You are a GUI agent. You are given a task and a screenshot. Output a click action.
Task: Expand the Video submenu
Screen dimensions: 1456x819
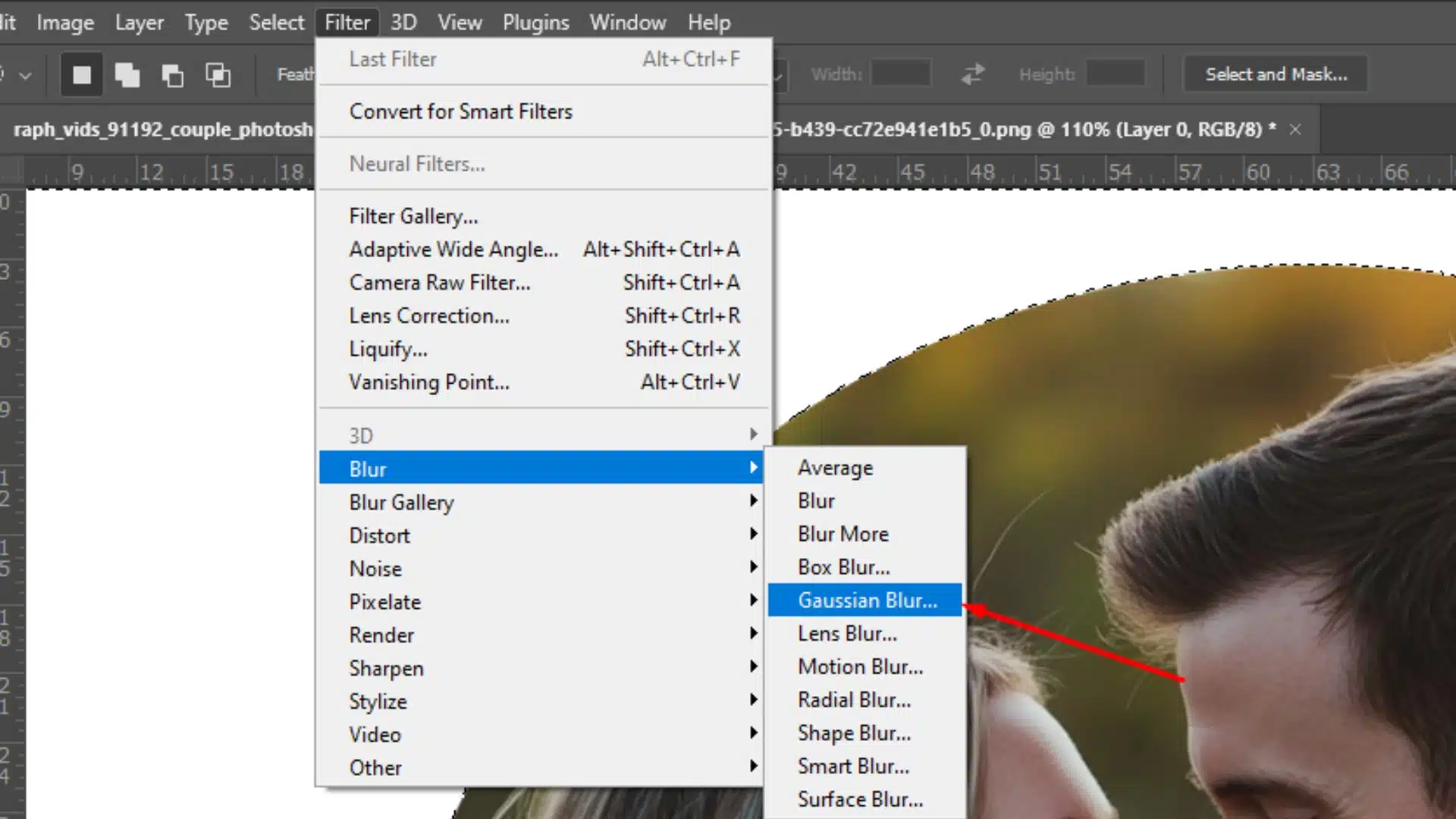541,735
